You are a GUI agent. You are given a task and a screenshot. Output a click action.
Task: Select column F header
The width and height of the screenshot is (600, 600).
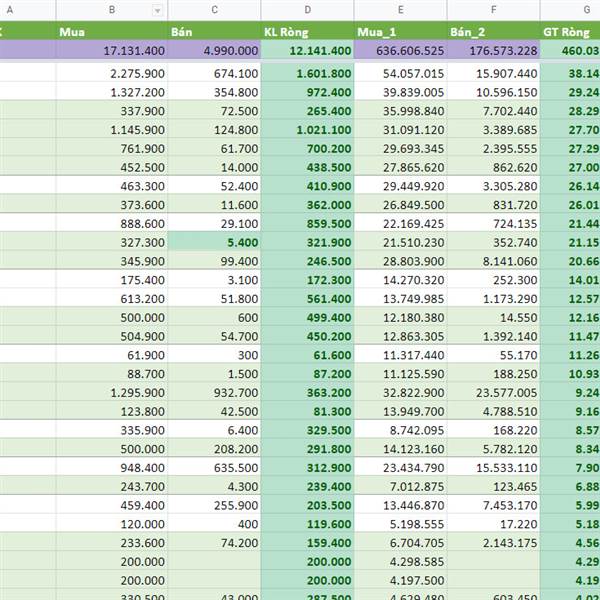tap(494, 10)
